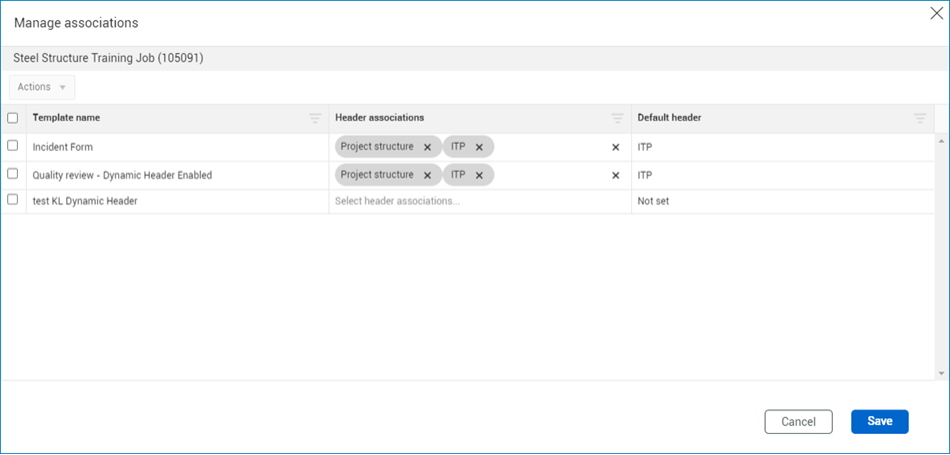Close the Manage associations dialog
950x455 pixels.
[936, 13]
